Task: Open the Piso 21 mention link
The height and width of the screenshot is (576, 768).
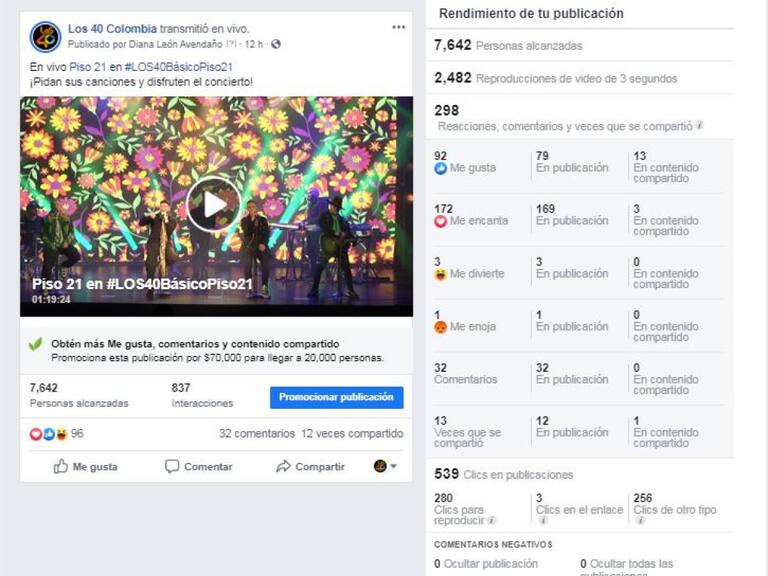Action: (x=89, y=66)
